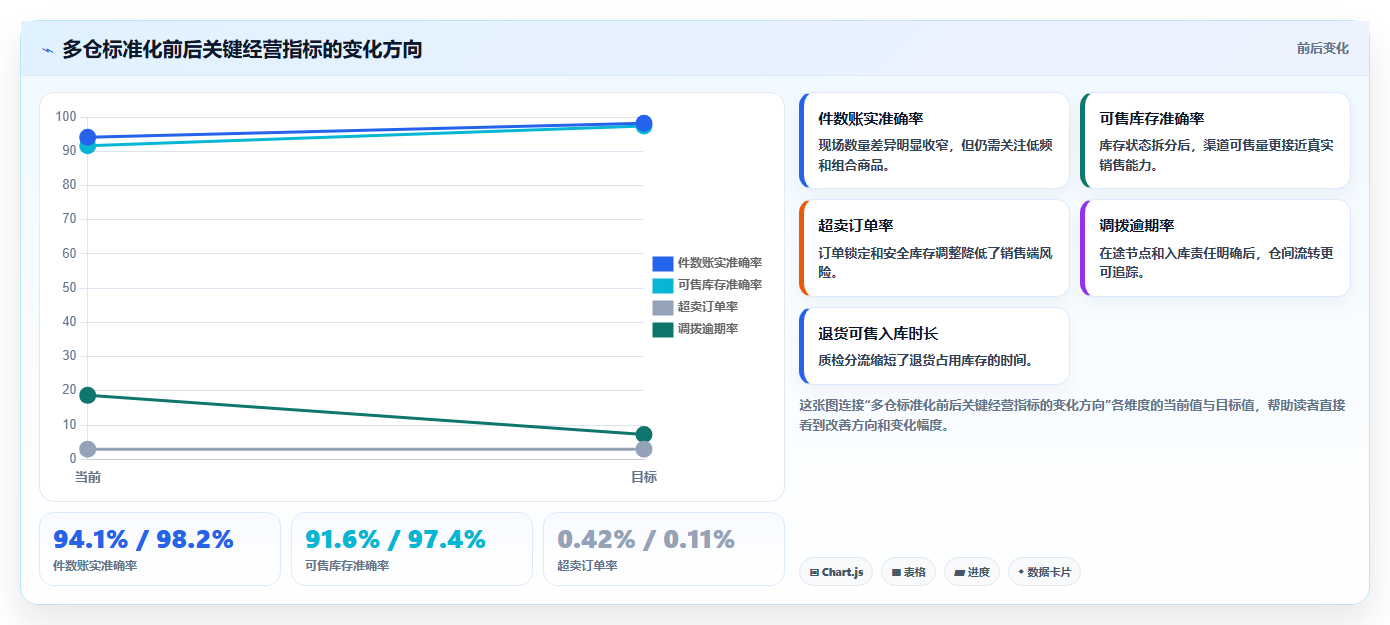
Task: Click the chart summary paragraph starting 这张图连接
Action: pos(1073,415)
